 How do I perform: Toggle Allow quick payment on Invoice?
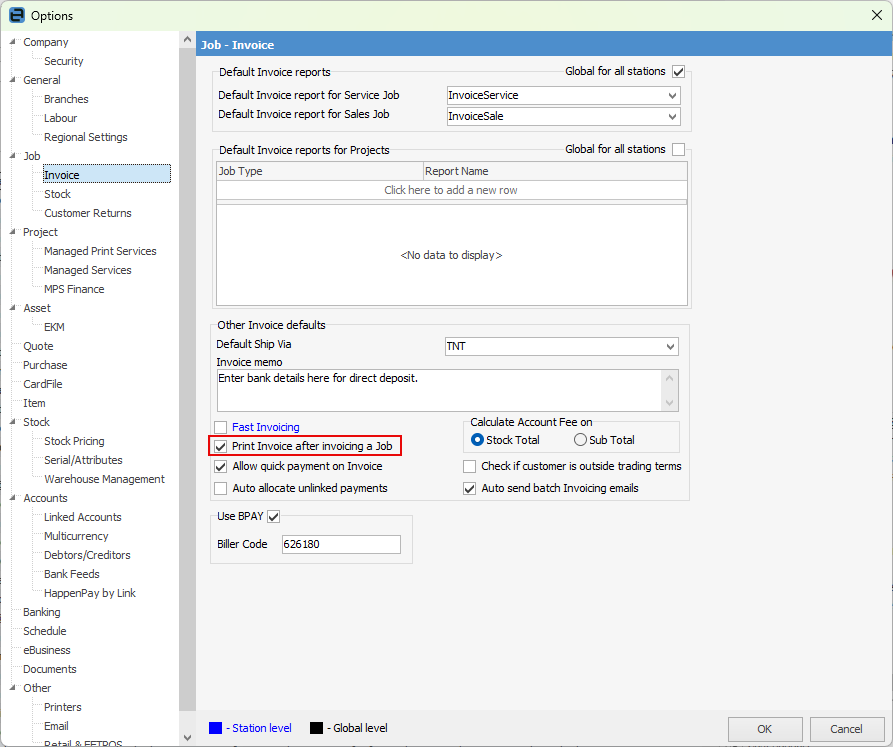point(220,467)
